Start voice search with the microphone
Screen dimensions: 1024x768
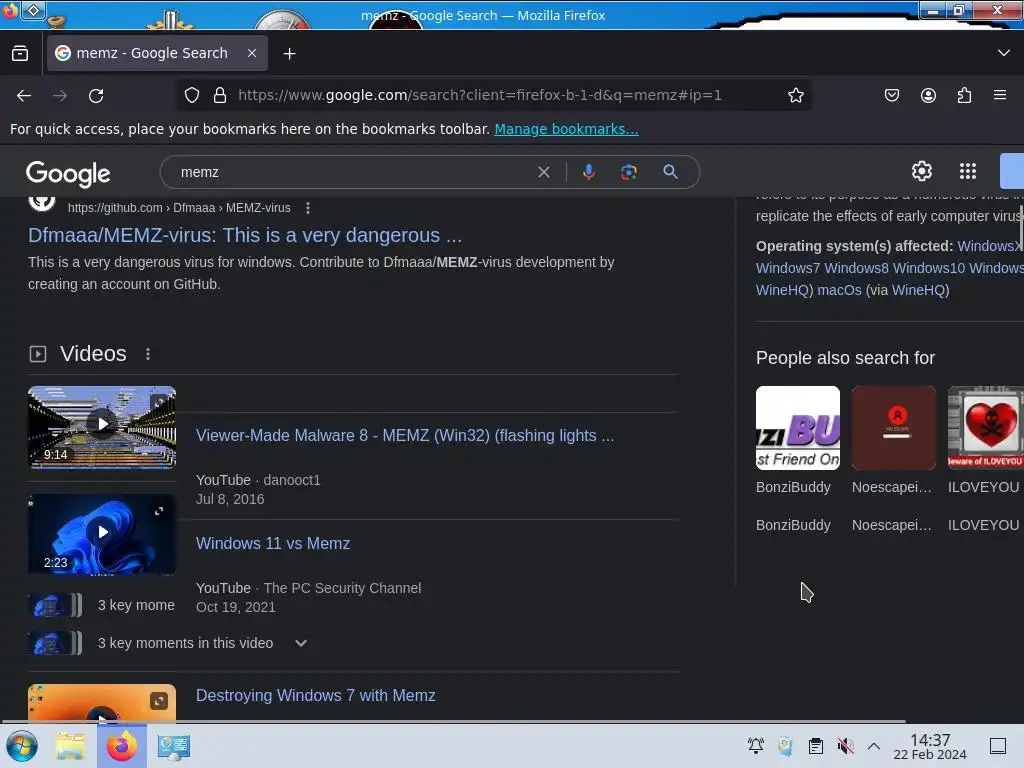(x=588, y=172)
